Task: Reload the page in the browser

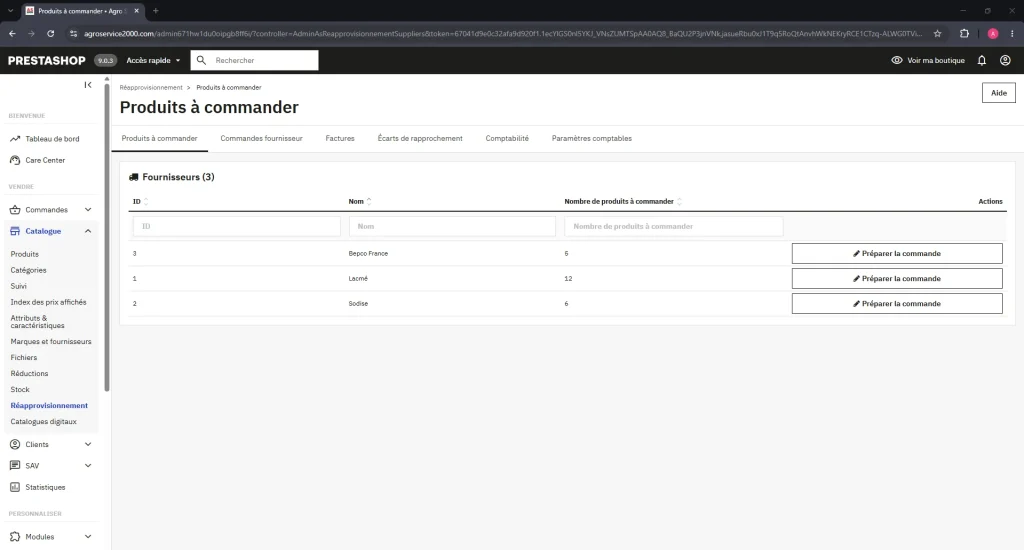Action: point(50,33)
